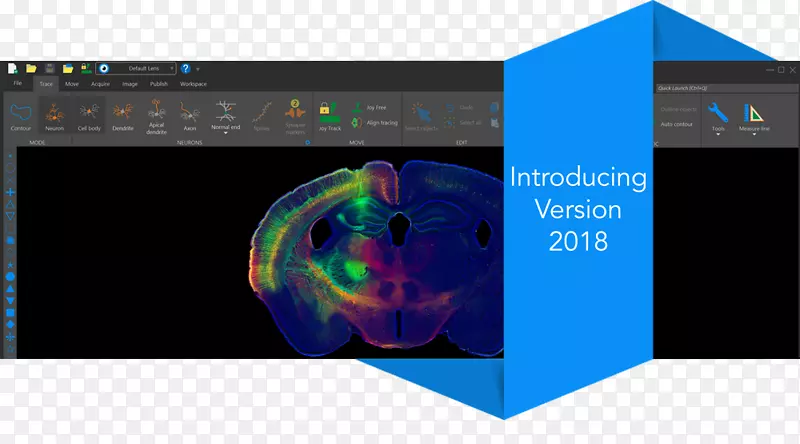
Task: Click the brain section image
Action: click(377, 258)
